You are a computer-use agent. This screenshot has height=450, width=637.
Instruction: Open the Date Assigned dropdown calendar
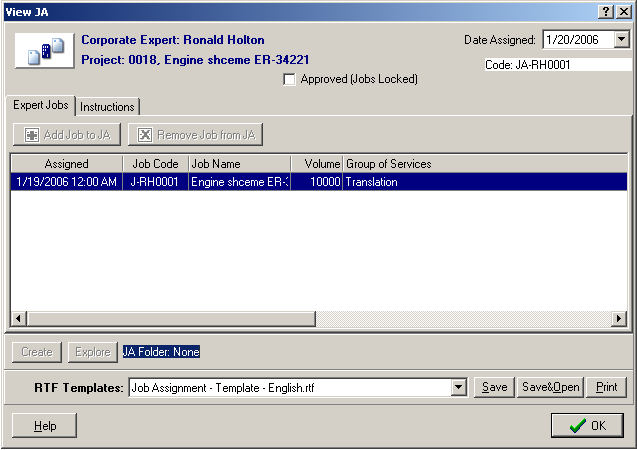pos(621,40)
